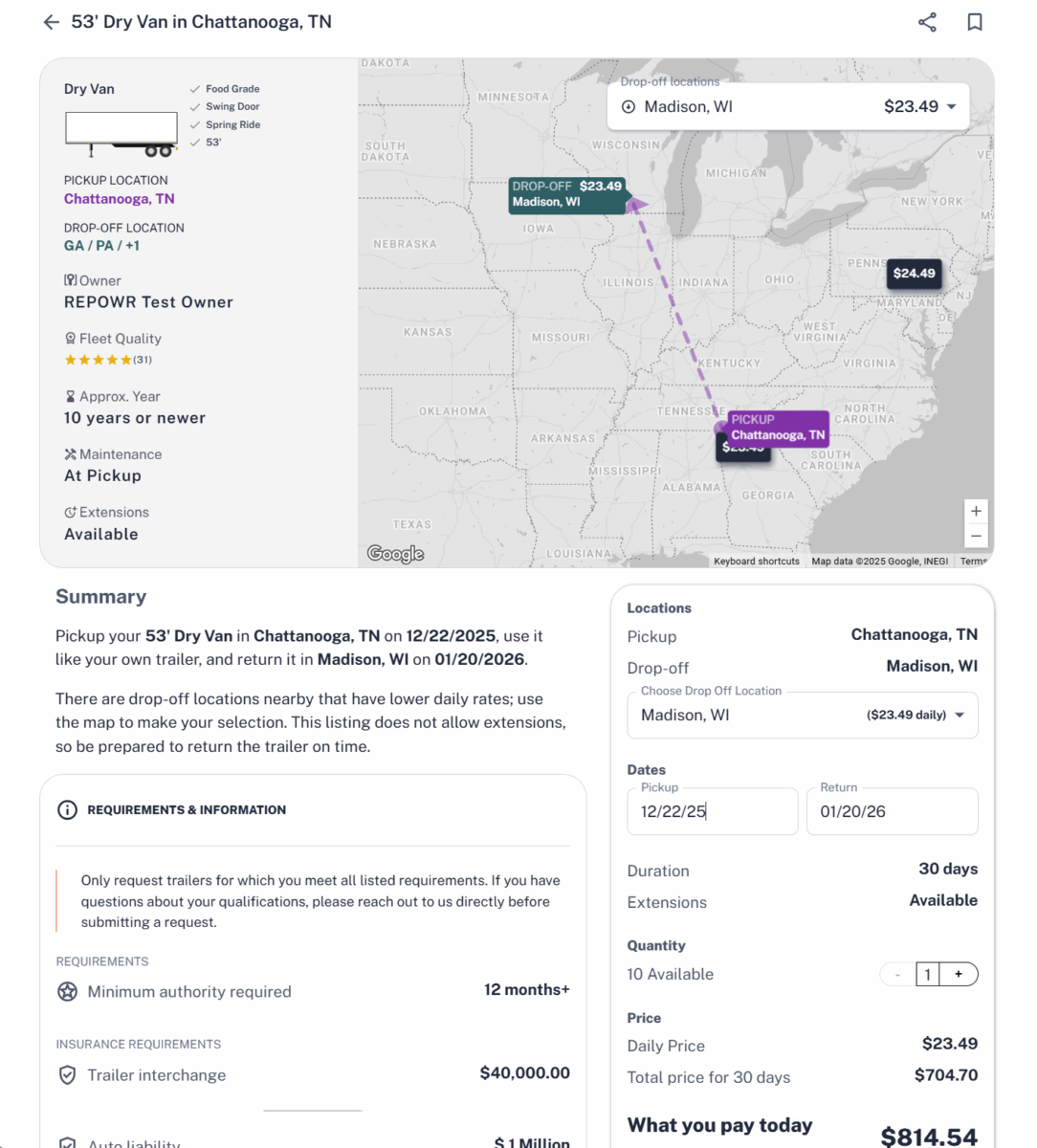Decrease trailer quantity with minus button
This screenshot has height=1148, width=1037.
pyautogui.click(x=897, y=975)
